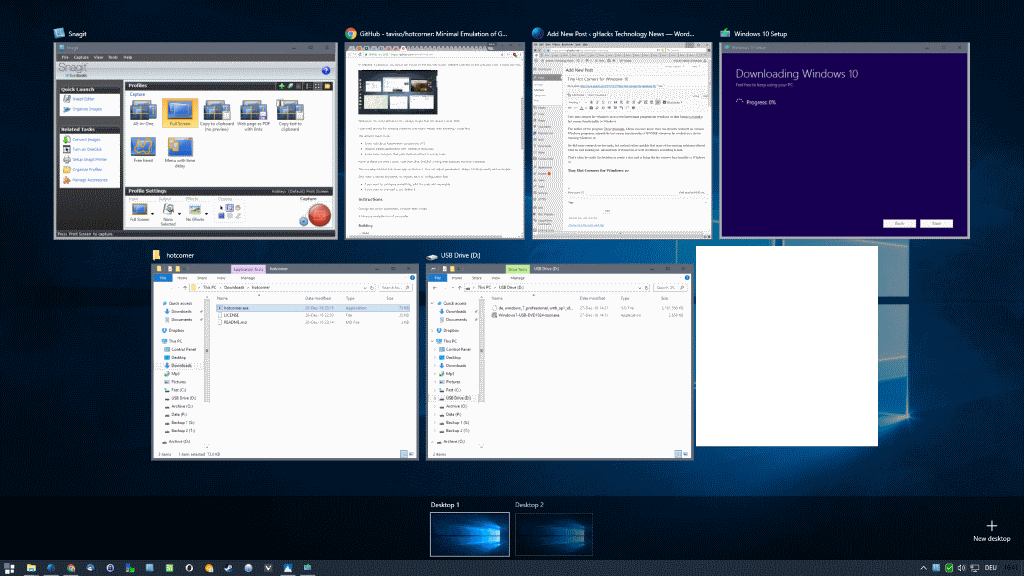Open Steam from the taskbar
The height and width of the screenshot is (576, 1024).
(228, 568)
